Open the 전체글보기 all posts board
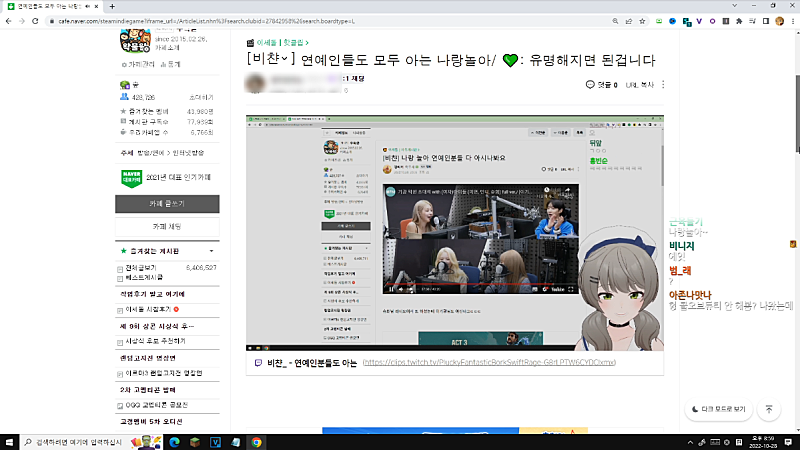This screenshot has width=800, height=450. [x=141, y=268]
